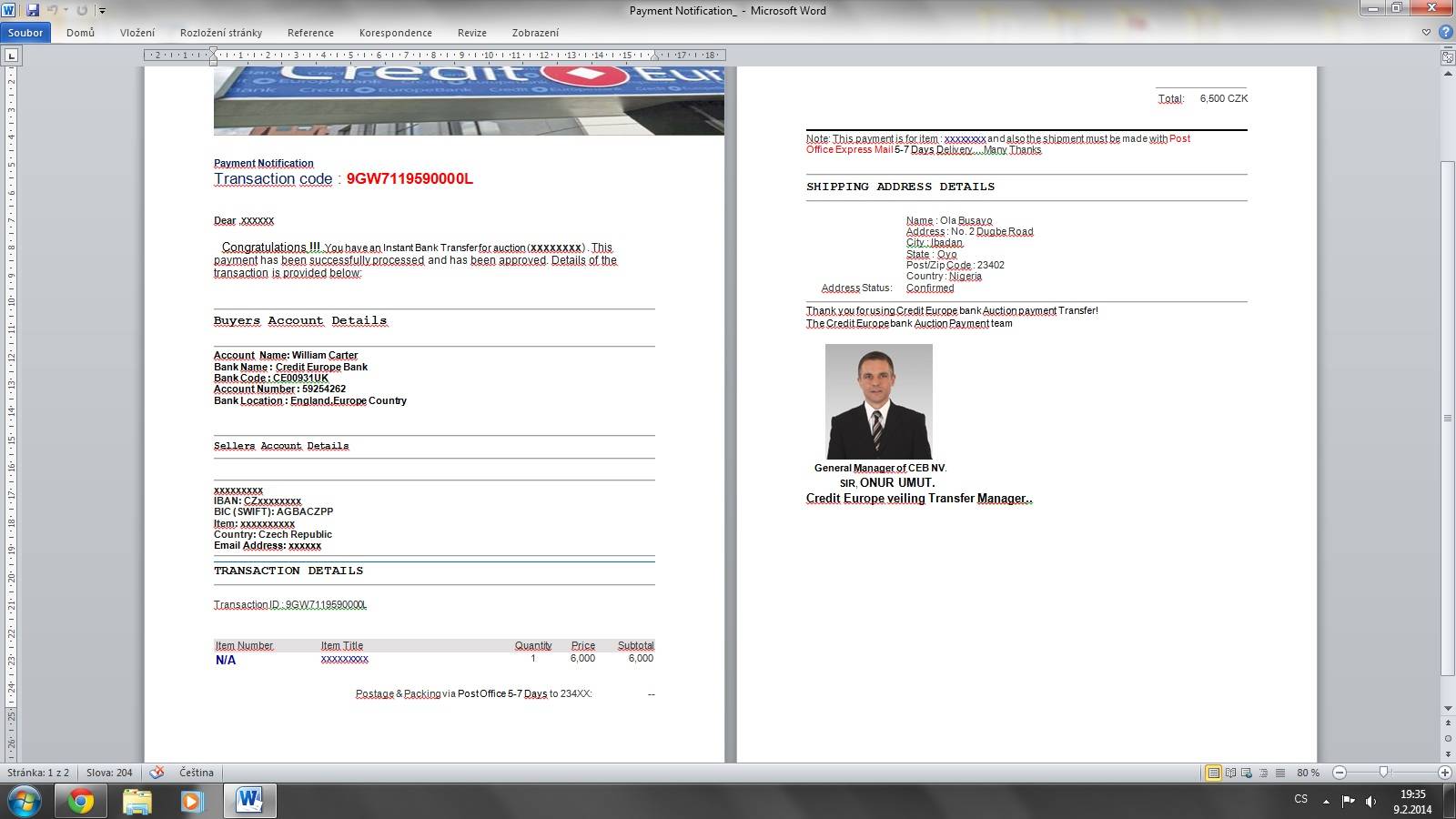Switch to the Vložení ribbon tab
Screen dimensions: 1456x819
coord(137,33)
